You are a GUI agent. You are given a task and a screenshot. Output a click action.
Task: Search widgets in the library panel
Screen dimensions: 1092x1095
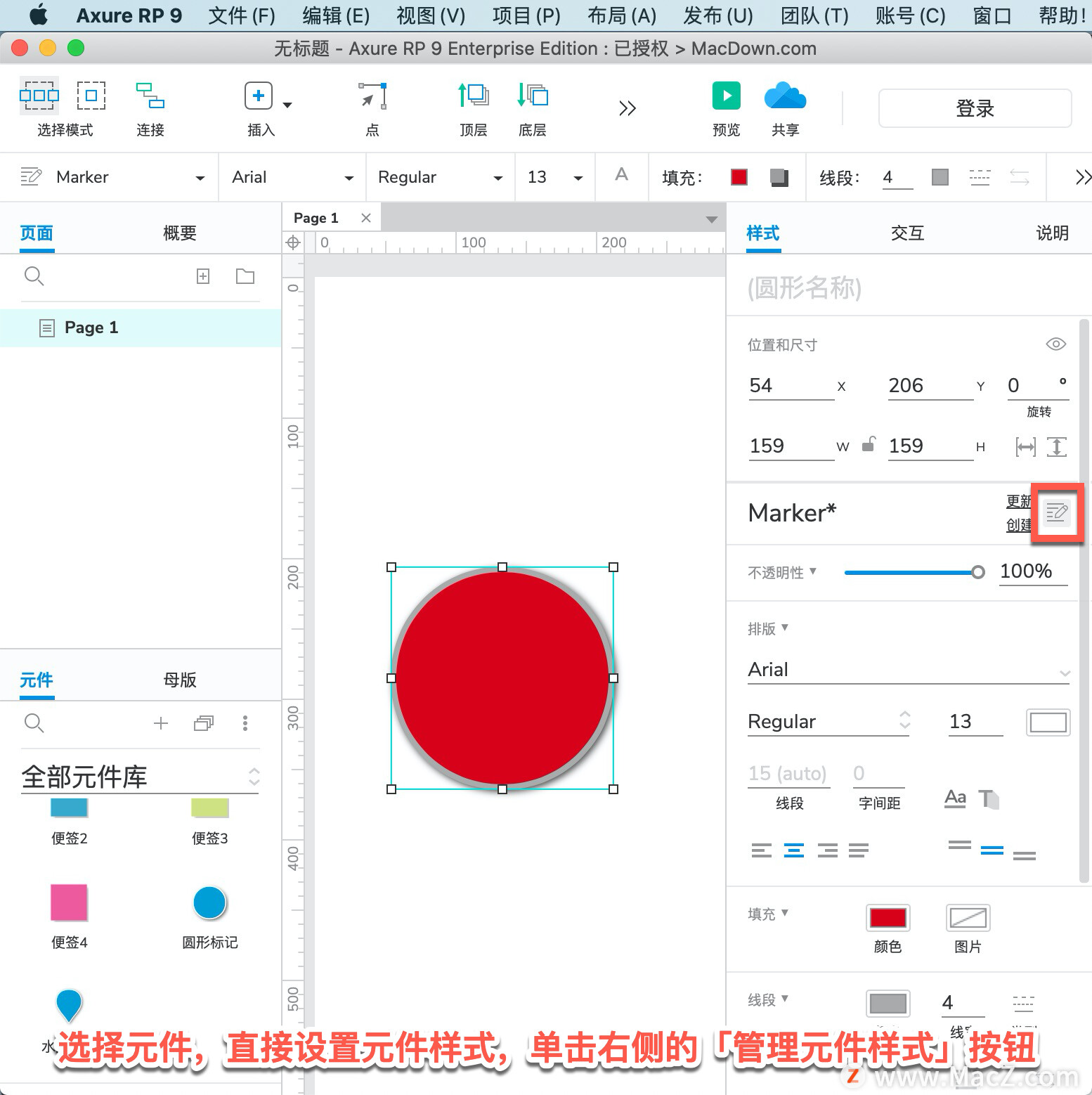(34, 723)
